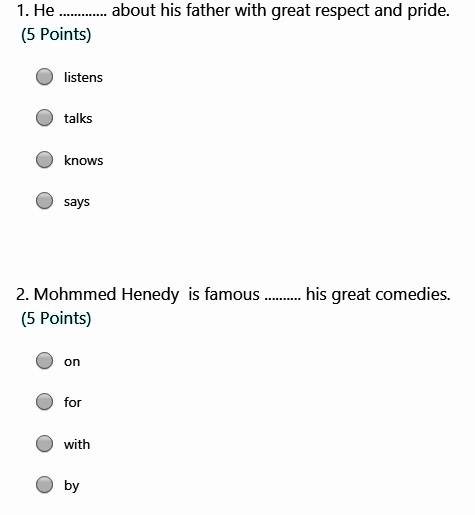Click the 'says' answer label text
Screen dimensions: 475x515
coord(77,202)
